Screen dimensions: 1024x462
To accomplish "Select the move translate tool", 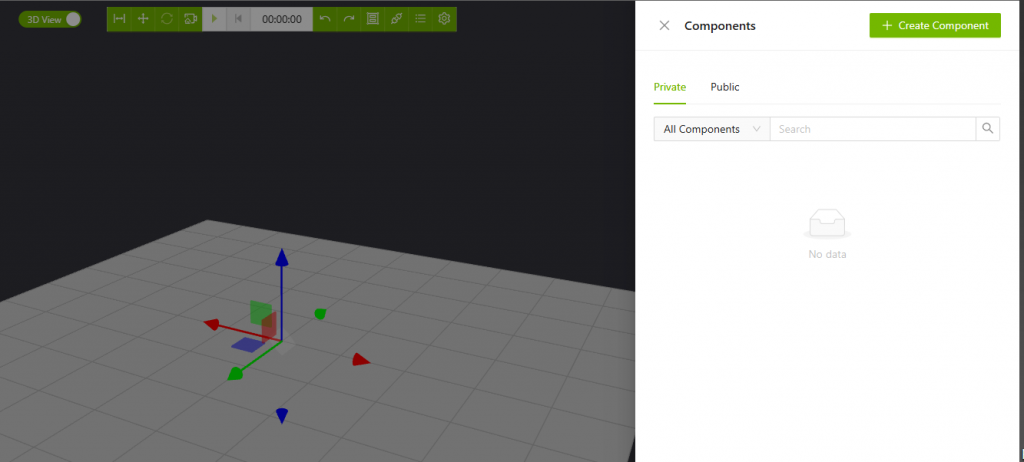I will point(143,19).
